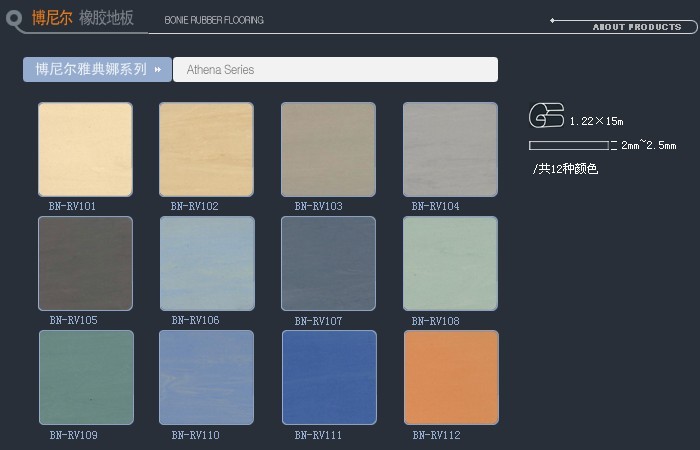Pick the light blue BN-RV106 swatch
Image resolution: width=700 pixels, height=450 pixels.
point(206,264)
